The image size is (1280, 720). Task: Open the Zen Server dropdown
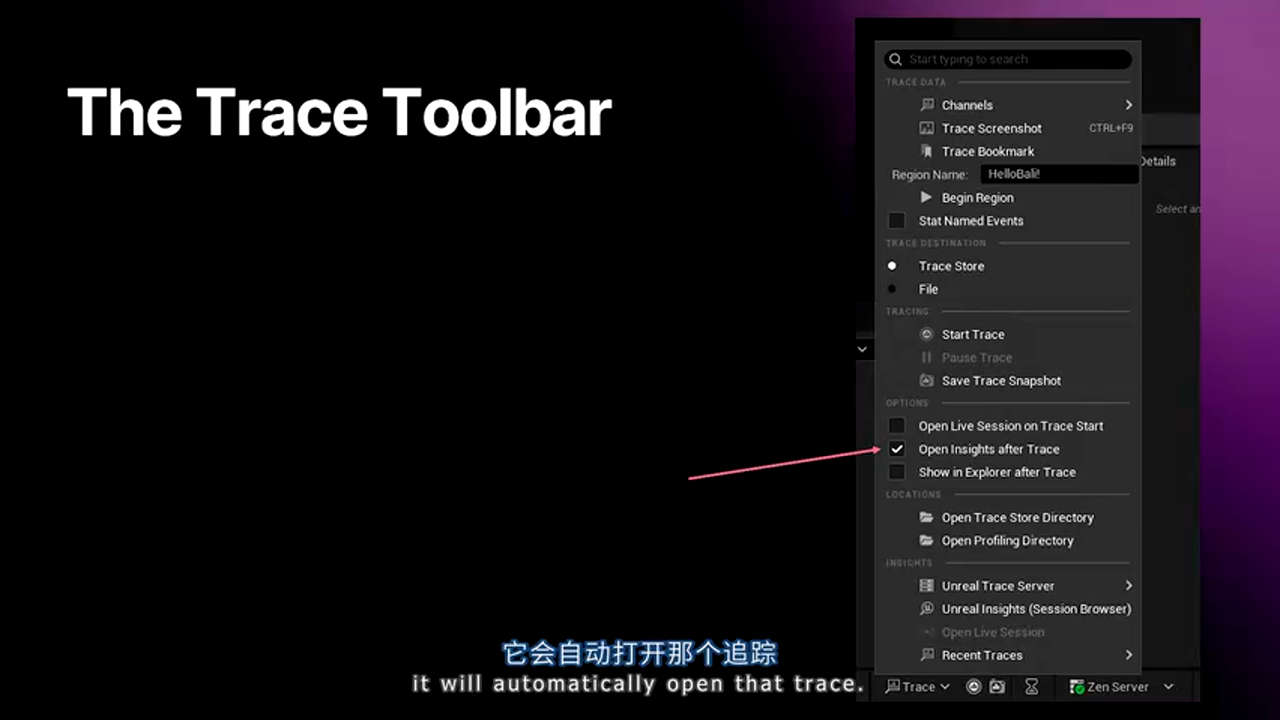(x=1120, y=686)
